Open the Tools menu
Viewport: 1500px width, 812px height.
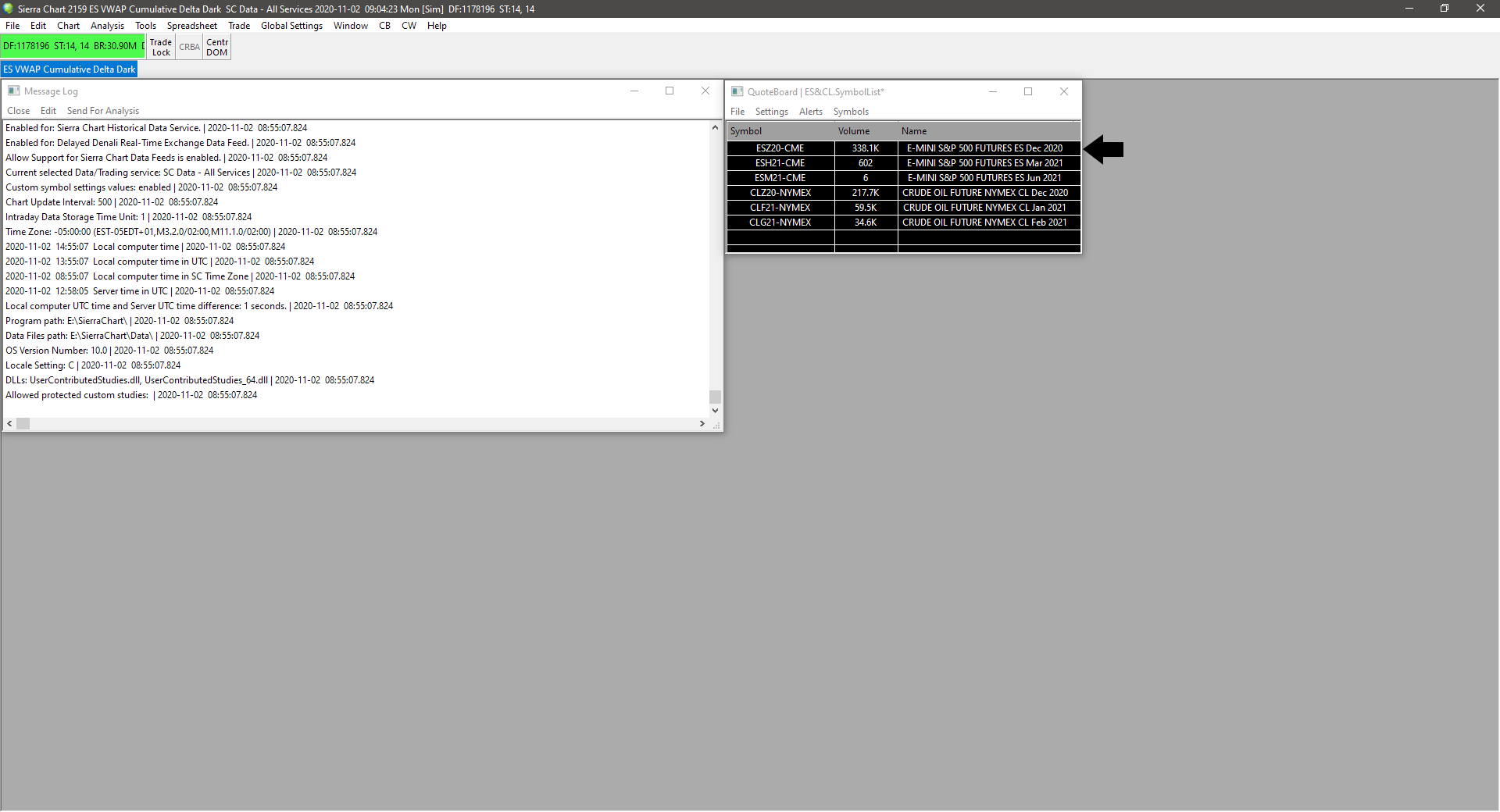coord(145,26)
